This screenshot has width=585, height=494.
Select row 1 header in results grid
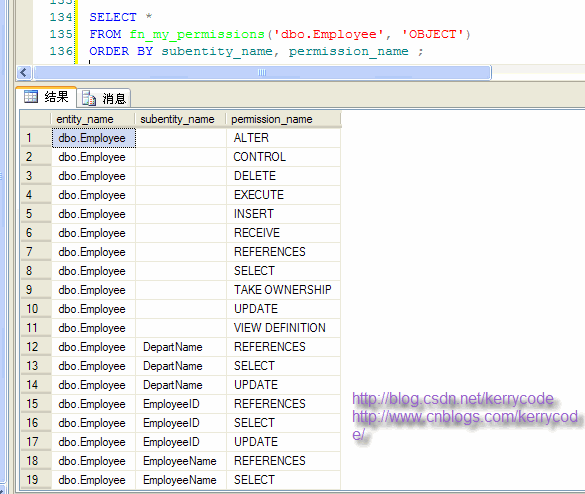36,138
